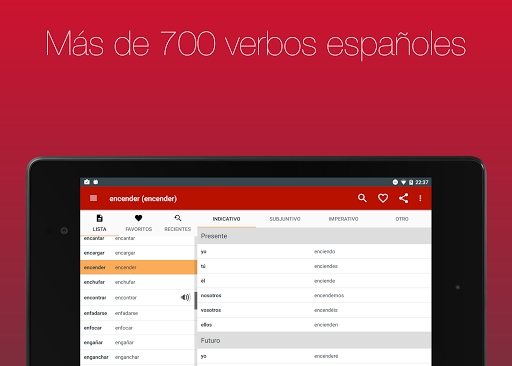Screen dimensions: 512x366
Task: Select the highlighted encender list row
Action: 138,267
